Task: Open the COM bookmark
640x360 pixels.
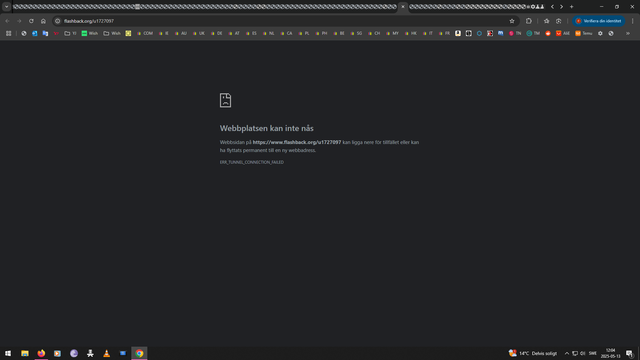Action: 145,33
